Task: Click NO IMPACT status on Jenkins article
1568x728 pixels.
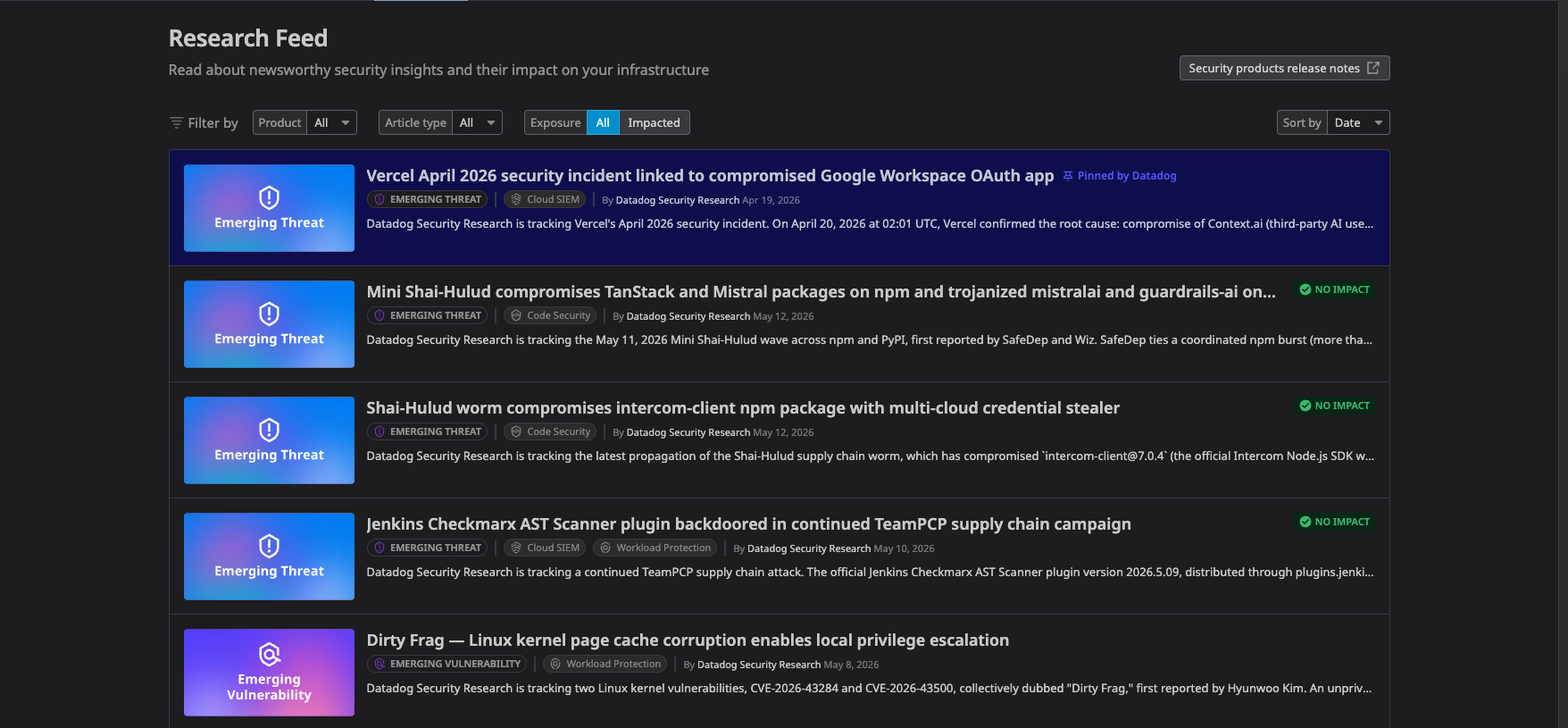Action: point(1334,521)
